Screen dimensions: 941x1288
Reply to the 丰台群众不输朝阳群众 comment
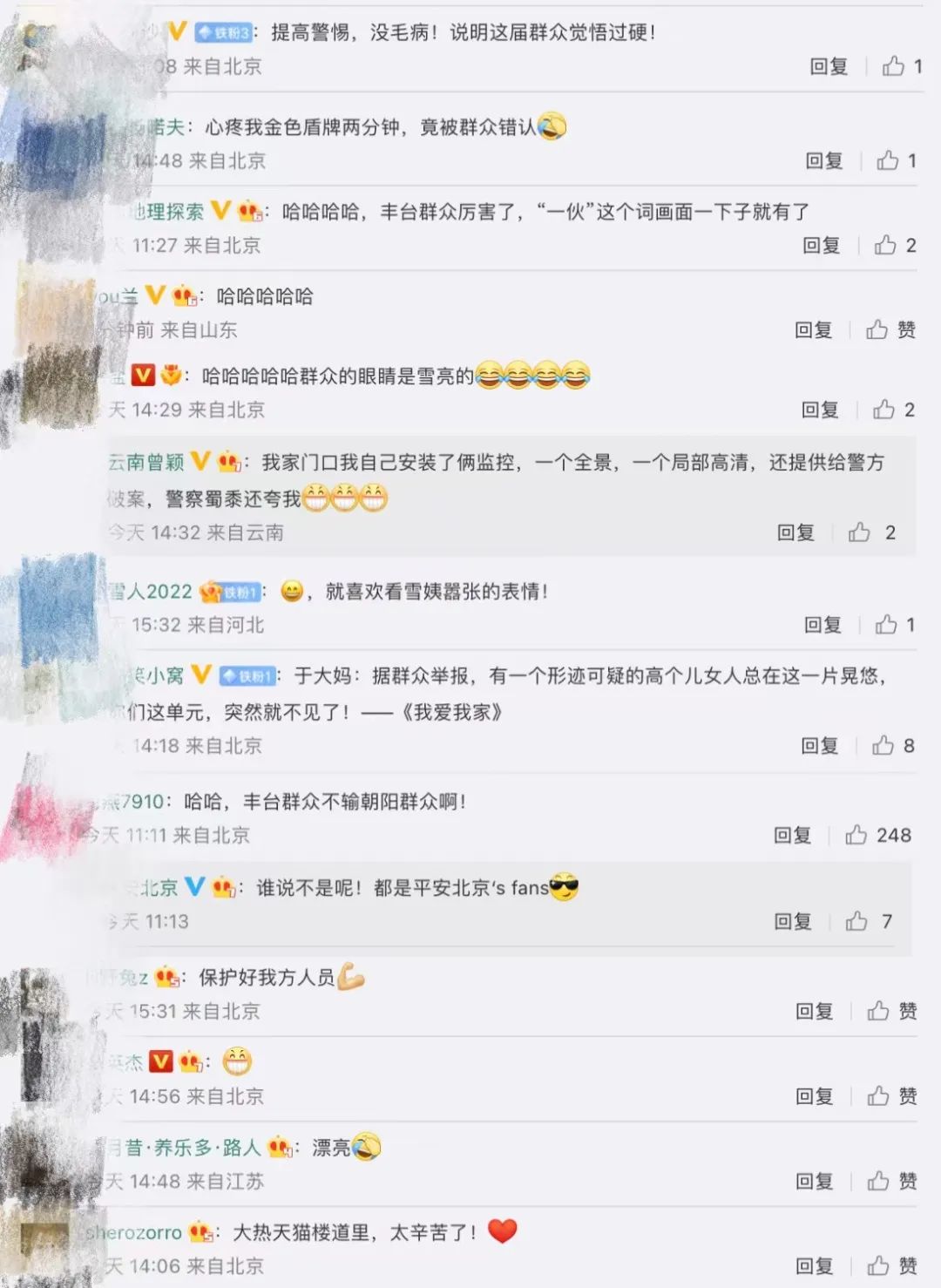[x=792, y=835]
